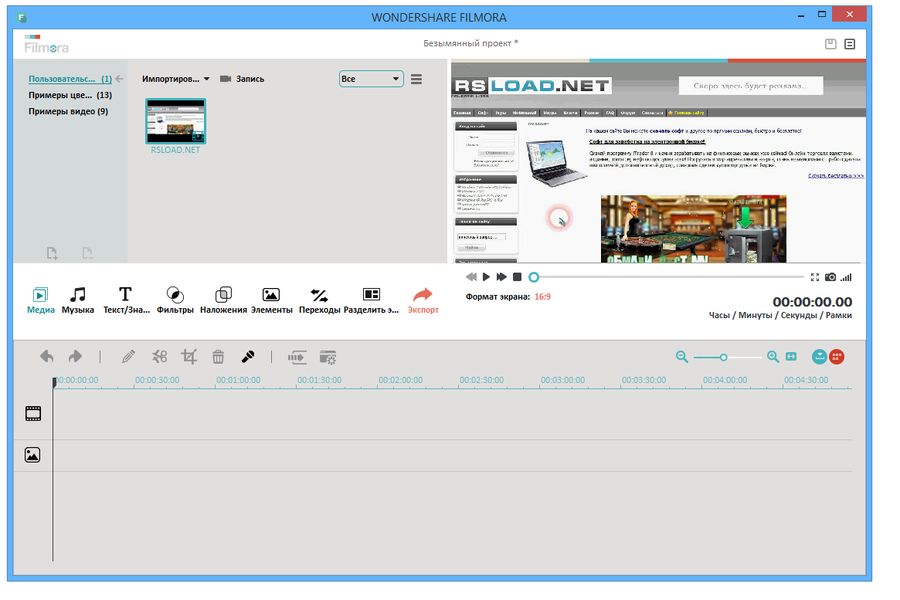Click the Filmora logo
900x600 pixels.
46,45
